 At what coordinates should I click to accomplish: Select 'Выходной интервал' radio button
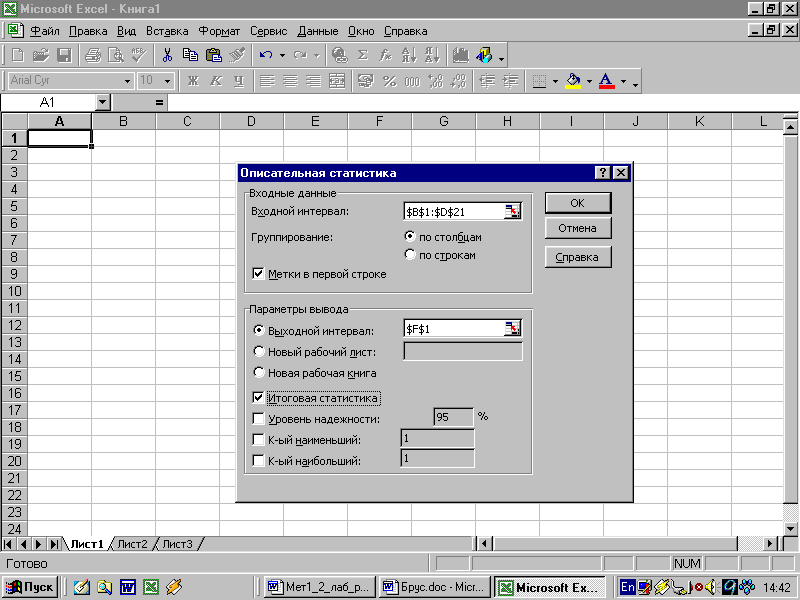259,331
